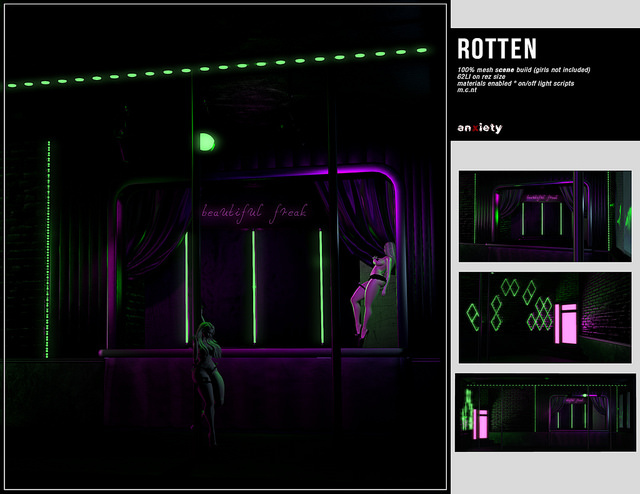Click the 'beautiful freak' neon sign

click(254, 213)
